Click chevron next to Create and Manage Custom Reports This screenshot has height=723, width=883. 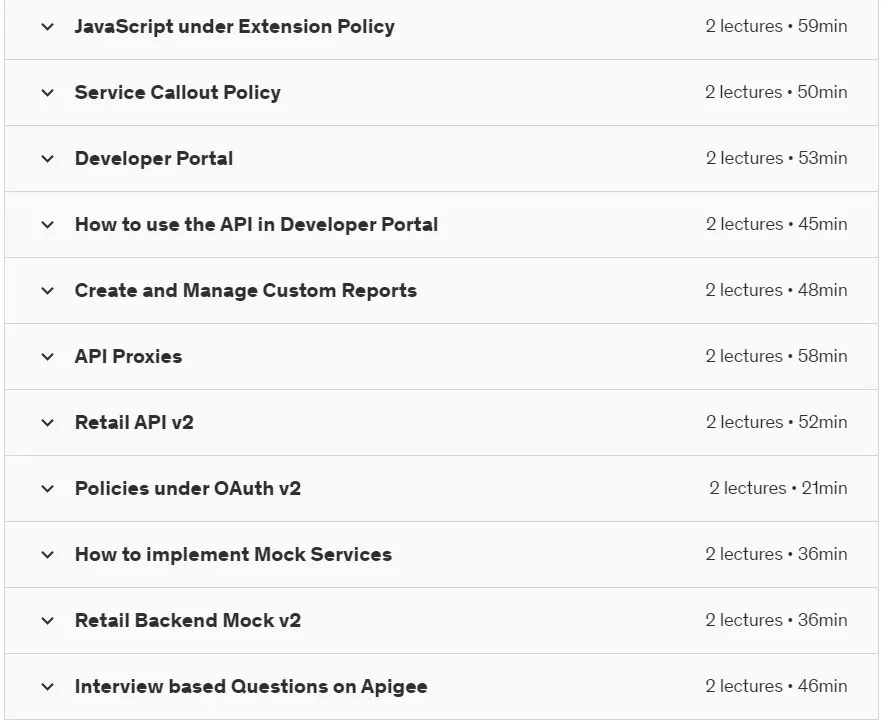(x=48, y=291)
